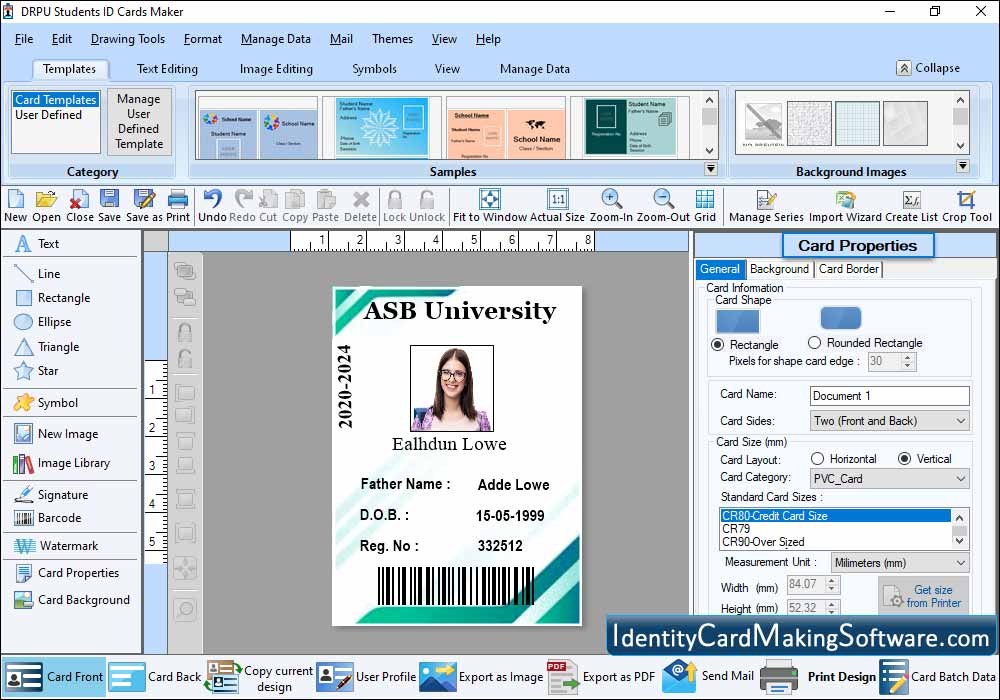The image size is (1000, 700).
Task: Select the Star shape tool
Action: pos(36,370)
